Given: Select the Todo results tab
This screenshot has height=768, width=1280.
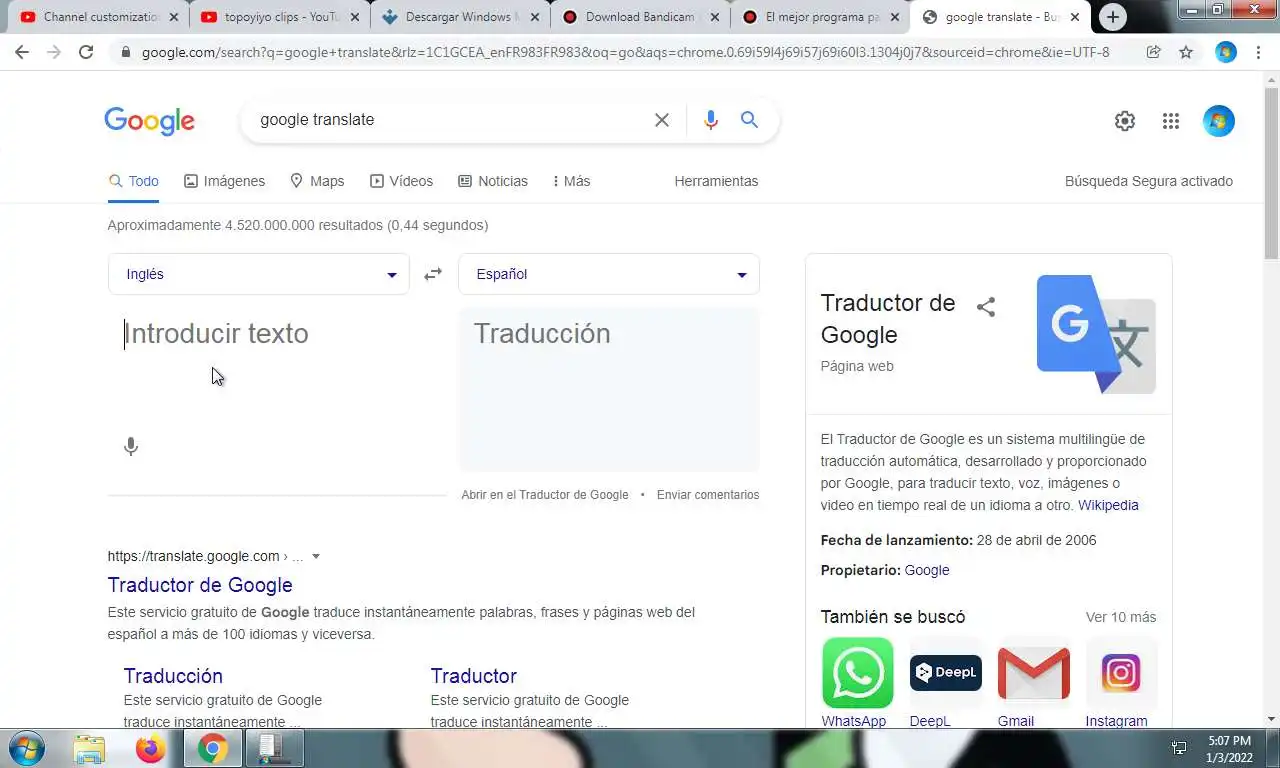Looking at the screenshot, I should [134, 181].
